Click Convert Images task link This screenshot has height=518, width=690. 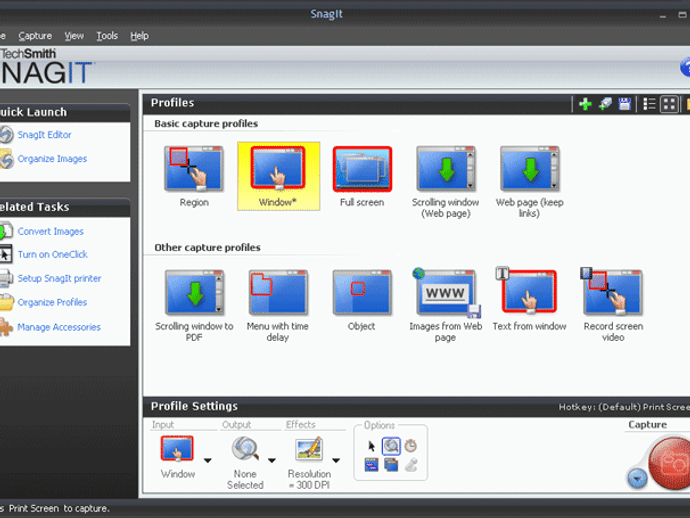coord(51,231)
